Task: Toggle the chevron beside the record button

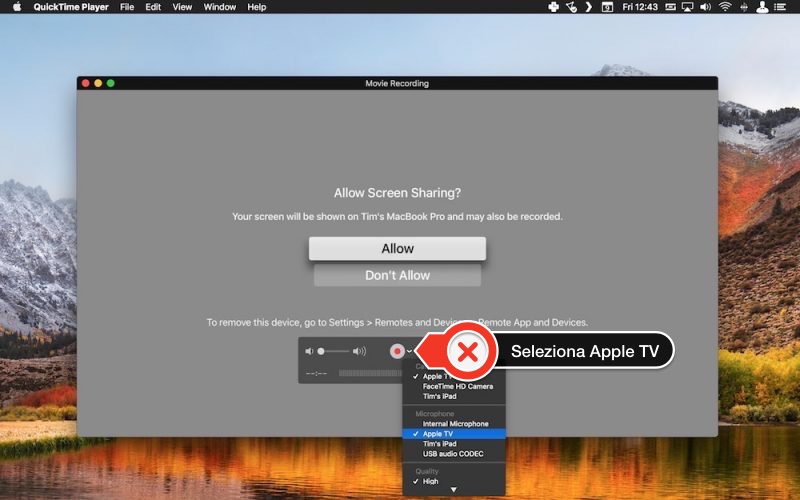Action: pyautogui.click(x=409, y=351)
